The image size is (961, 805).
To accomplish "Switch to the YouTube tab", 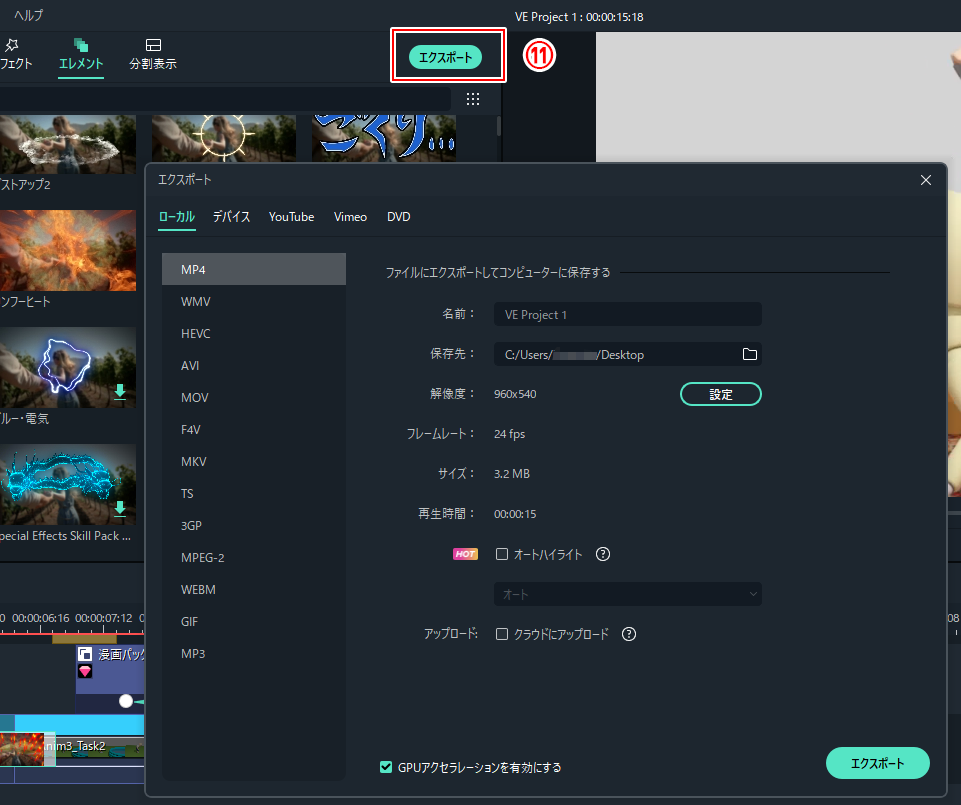I will point(291,217).
